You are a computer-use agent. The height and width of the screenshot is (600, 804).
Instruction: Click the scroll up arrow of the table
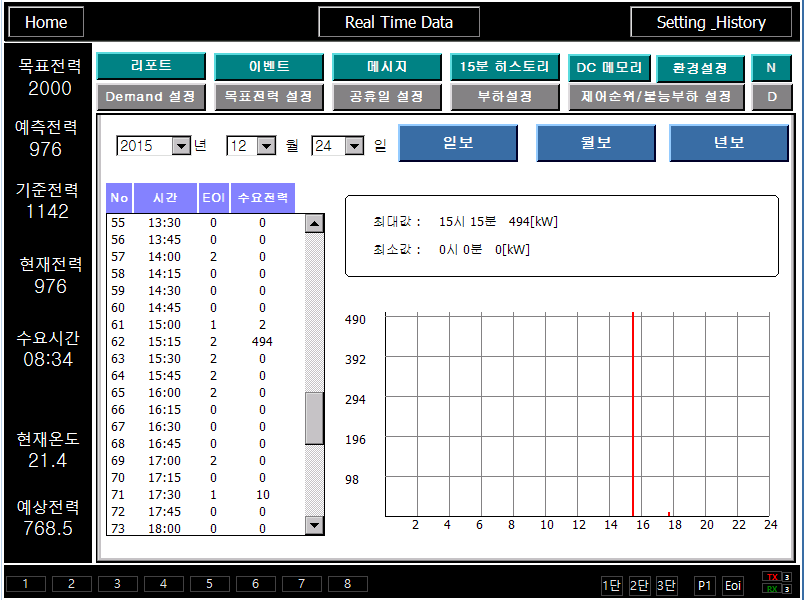[314, 224]
